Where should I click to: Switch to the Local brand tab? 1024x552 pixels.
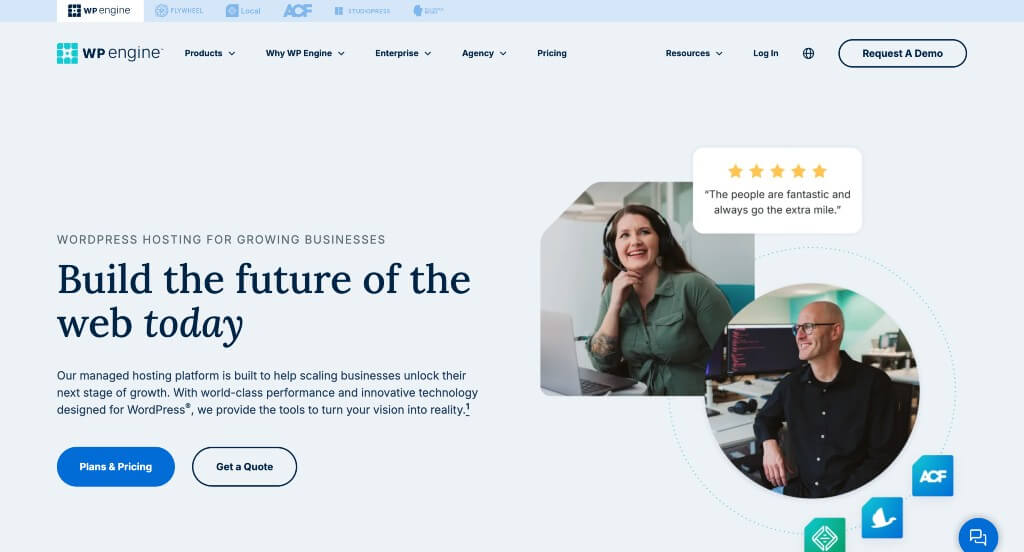pos(243,10)
